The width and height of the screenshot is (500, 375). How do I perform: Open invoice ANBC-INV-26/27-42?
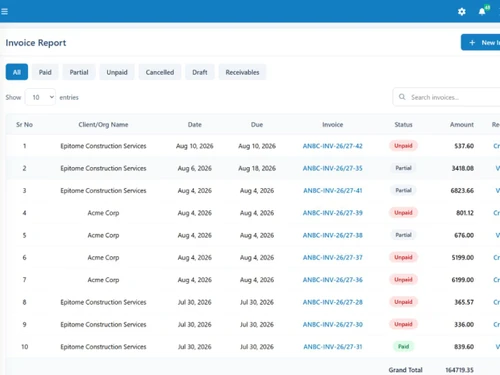click(x=332, y=146)
